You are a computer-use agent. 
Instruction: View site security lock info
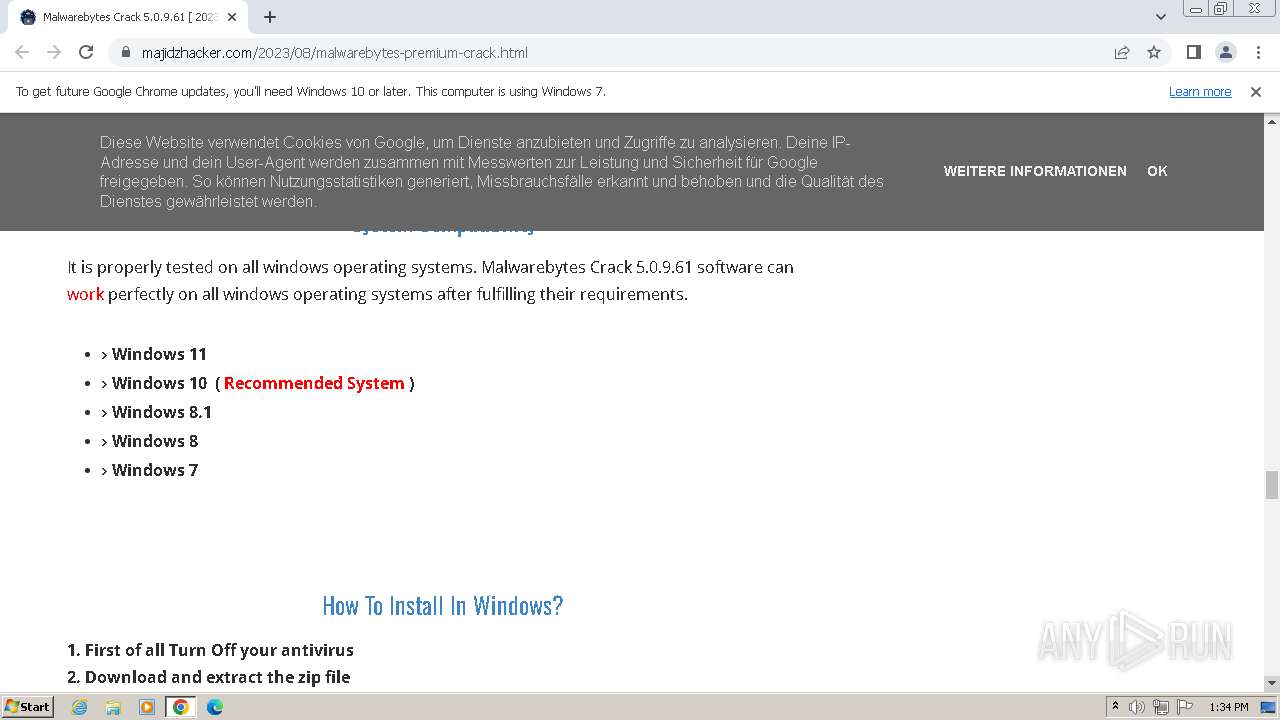click(x=126, y=52)
